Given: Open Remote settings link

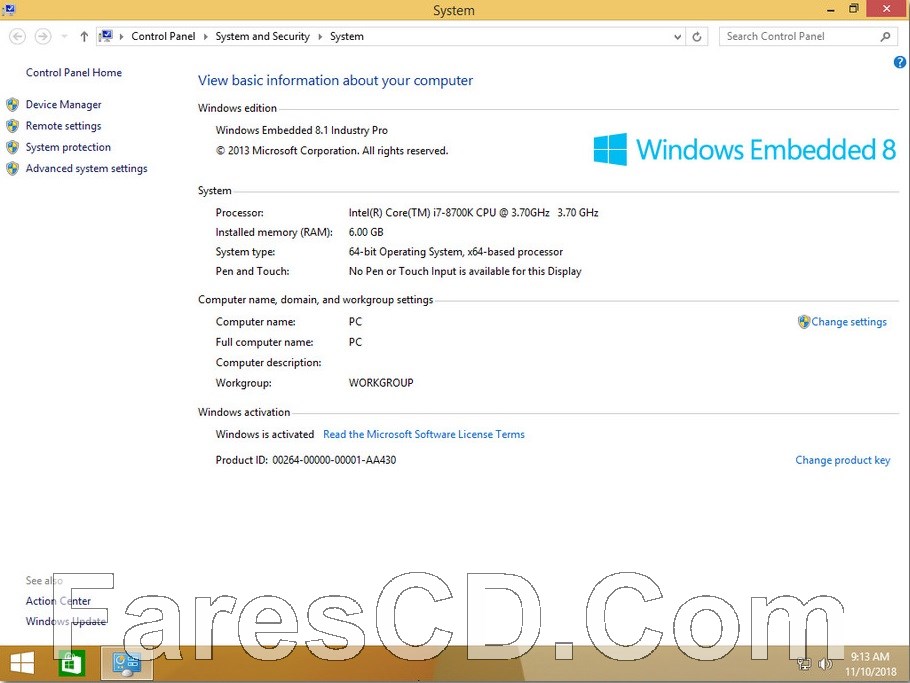Looking at the screenshot, I should [x=63, y=126].
